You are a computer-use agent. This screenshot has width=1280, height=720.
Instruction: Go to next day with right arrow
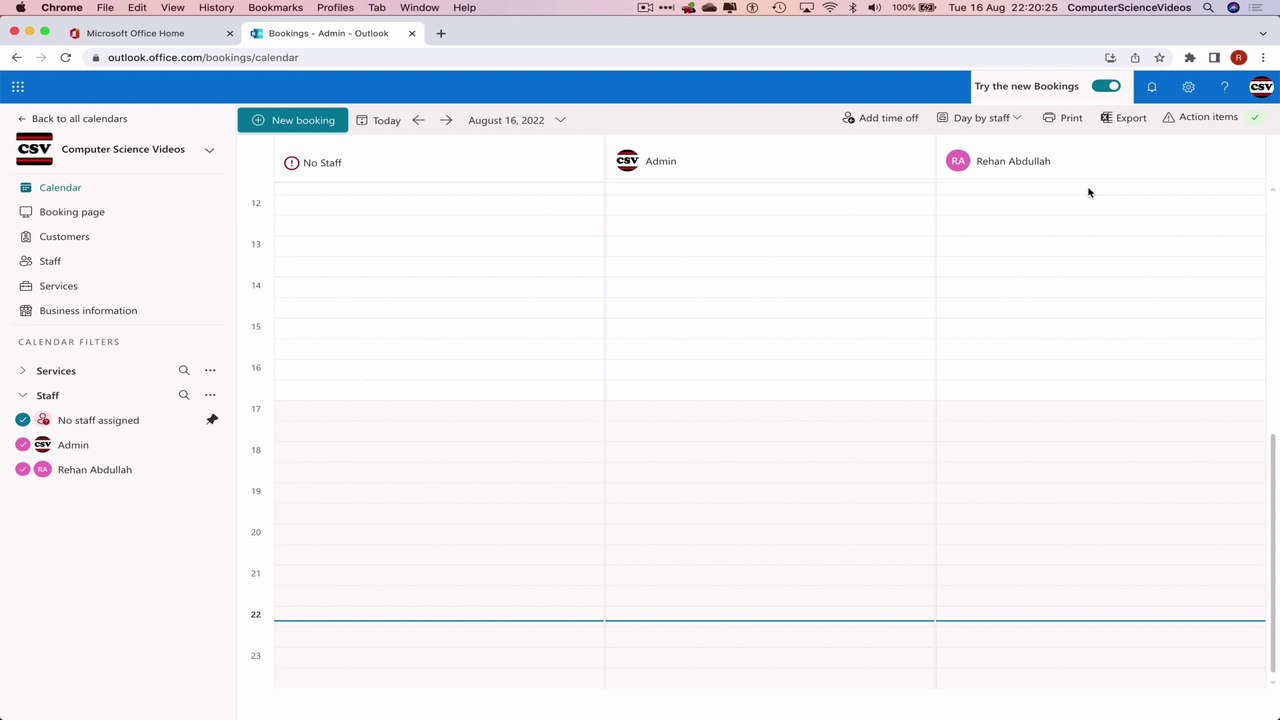446,120
